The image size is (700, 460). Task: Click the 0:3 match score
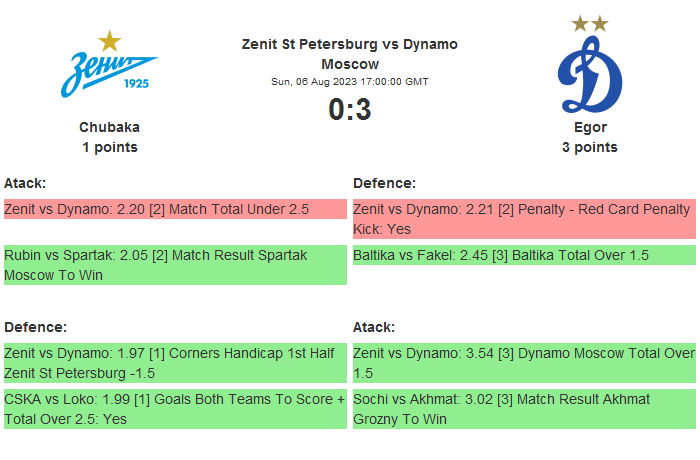click(x=349, y=110)
